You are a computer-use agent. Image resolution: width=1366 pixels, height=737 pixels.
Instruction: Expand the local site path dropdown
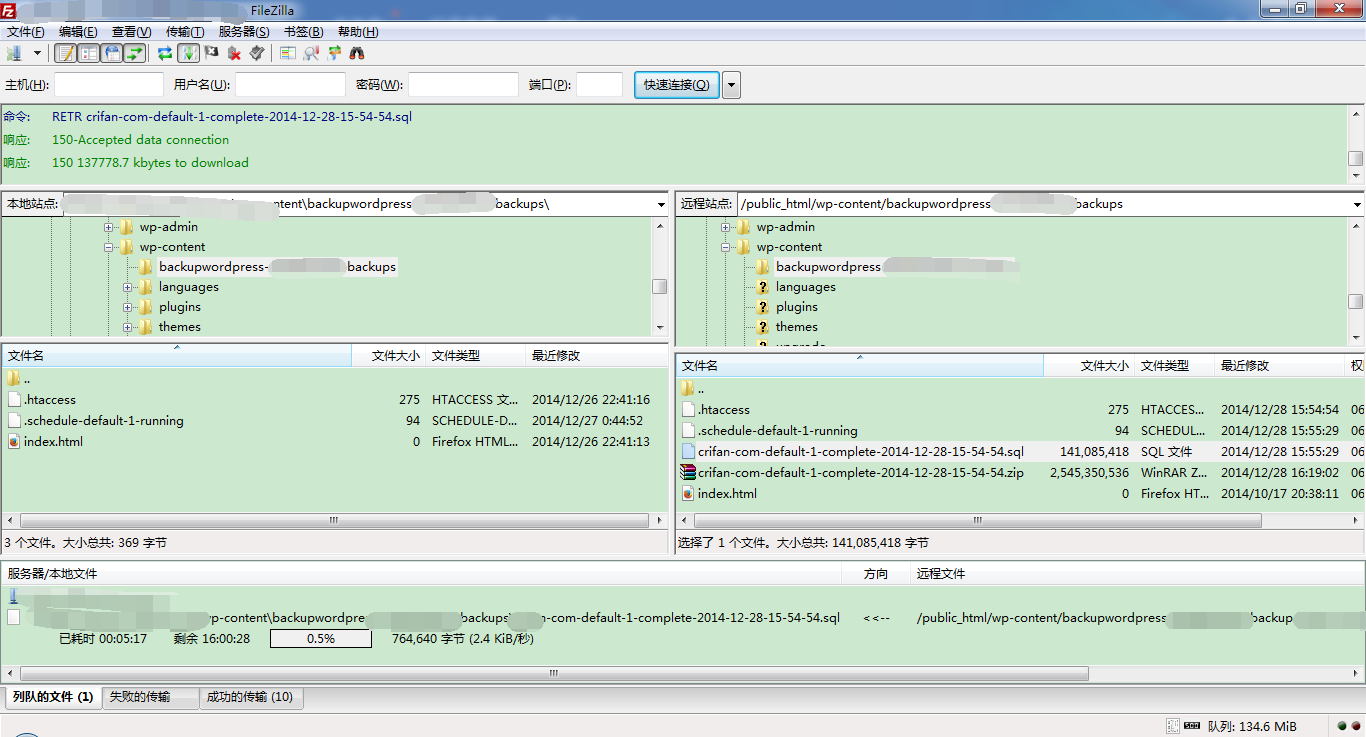[x=660, y=204]
